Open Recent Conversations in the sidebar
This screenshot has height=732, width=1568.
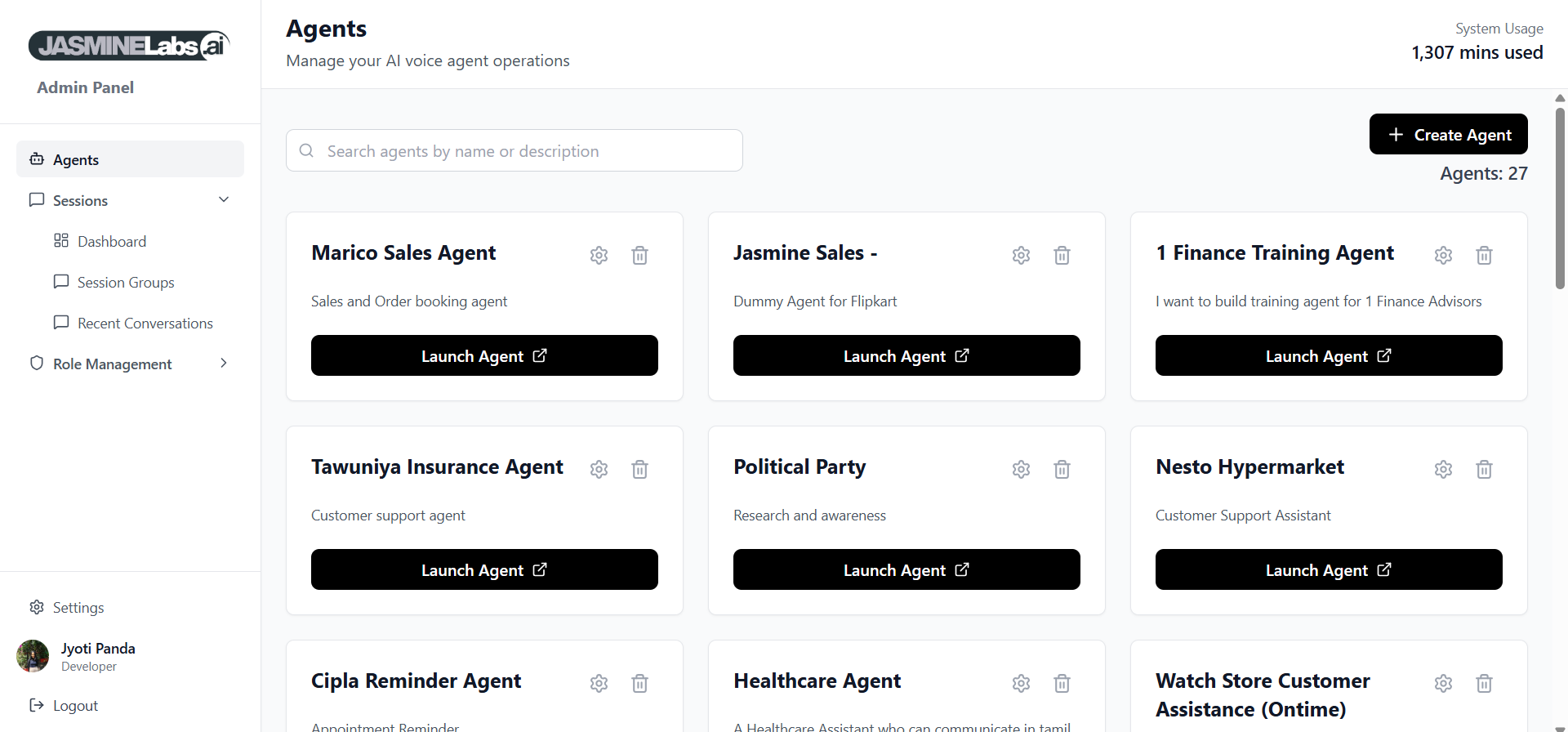145,323
